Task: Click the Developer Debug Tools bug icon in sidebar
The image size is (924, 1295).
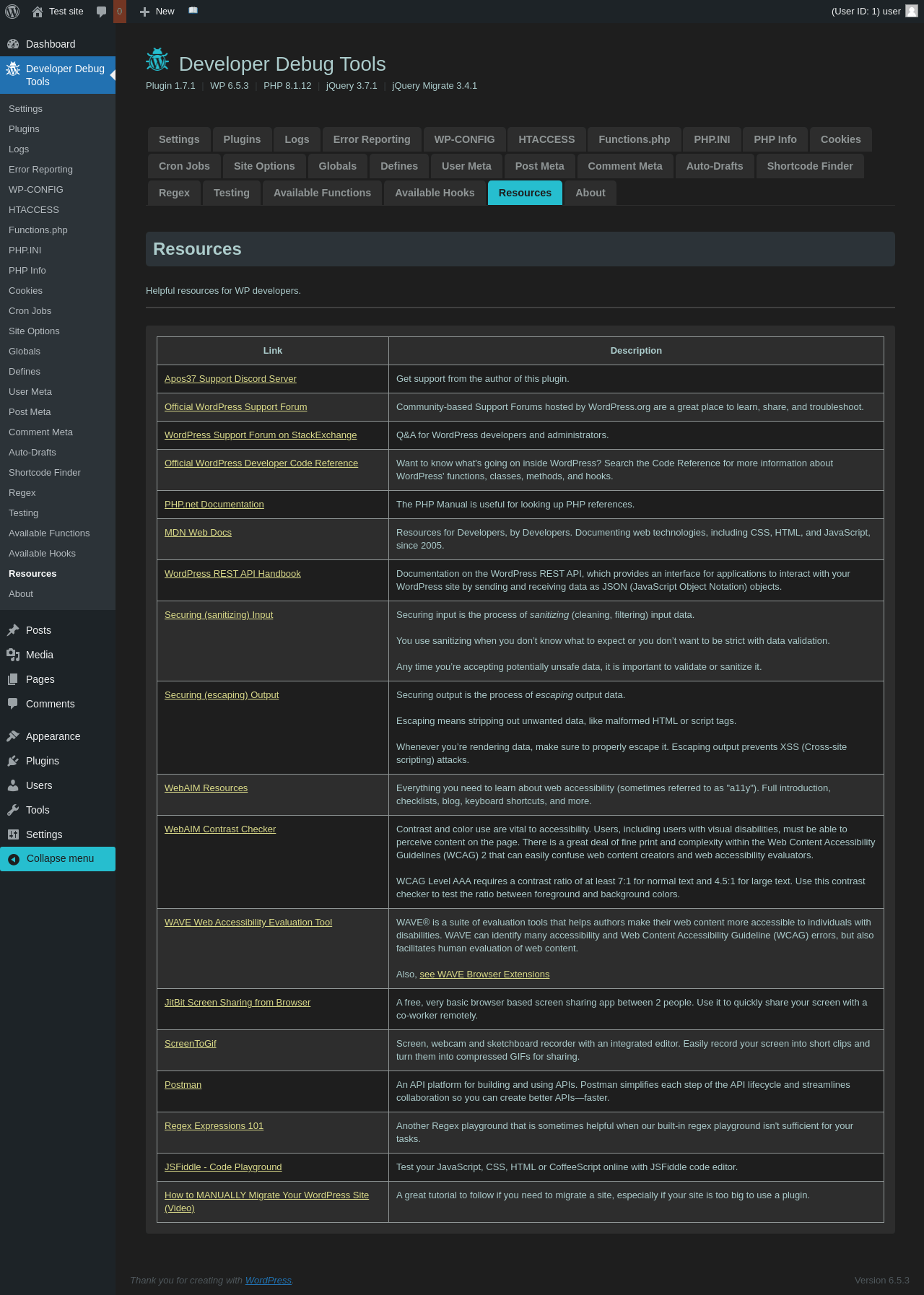Action: [x=13, y=69]
